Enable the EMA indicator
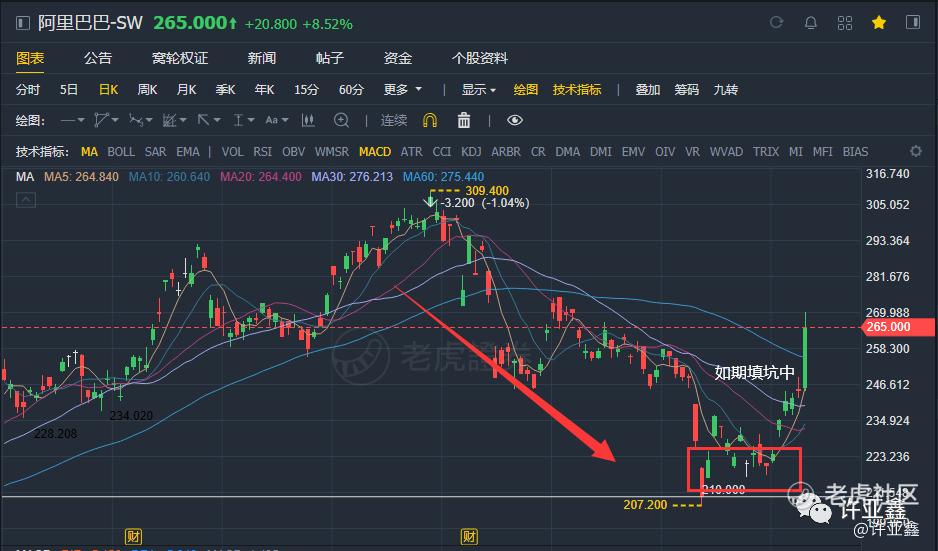The height and width of the screenshot is (551, 938). point(188,152)
